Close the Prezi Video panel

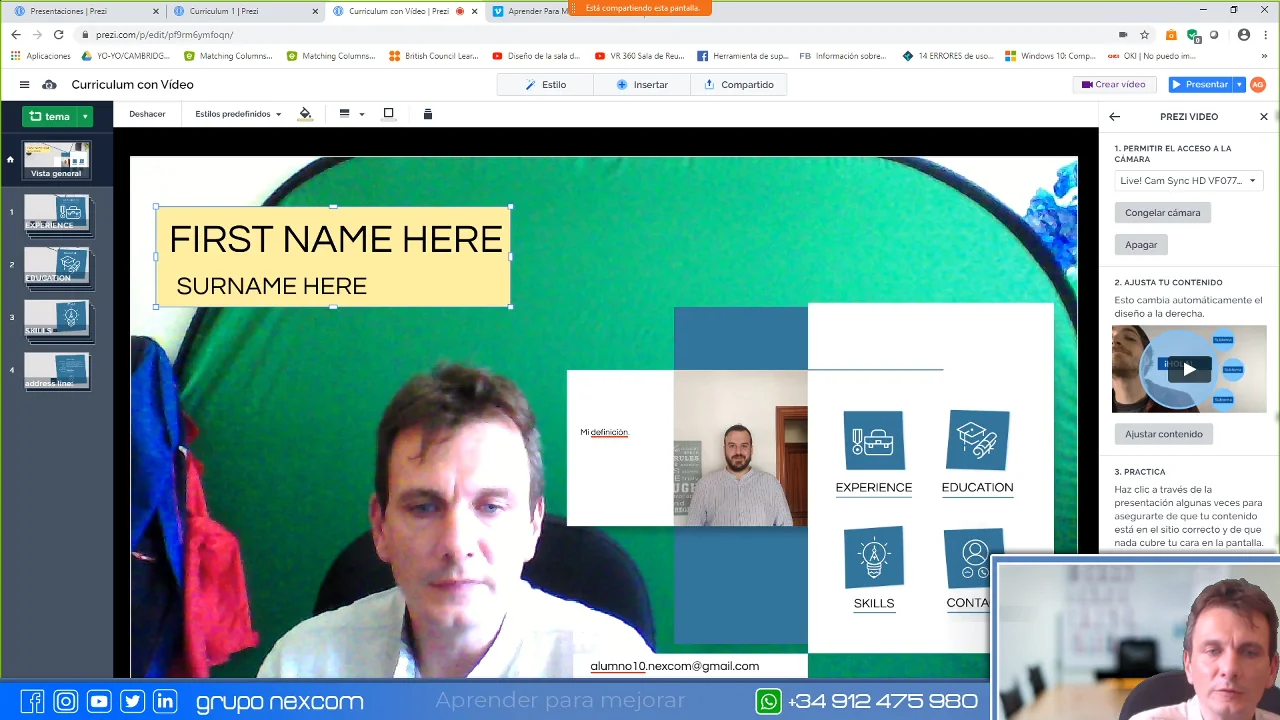[1264, 117]
